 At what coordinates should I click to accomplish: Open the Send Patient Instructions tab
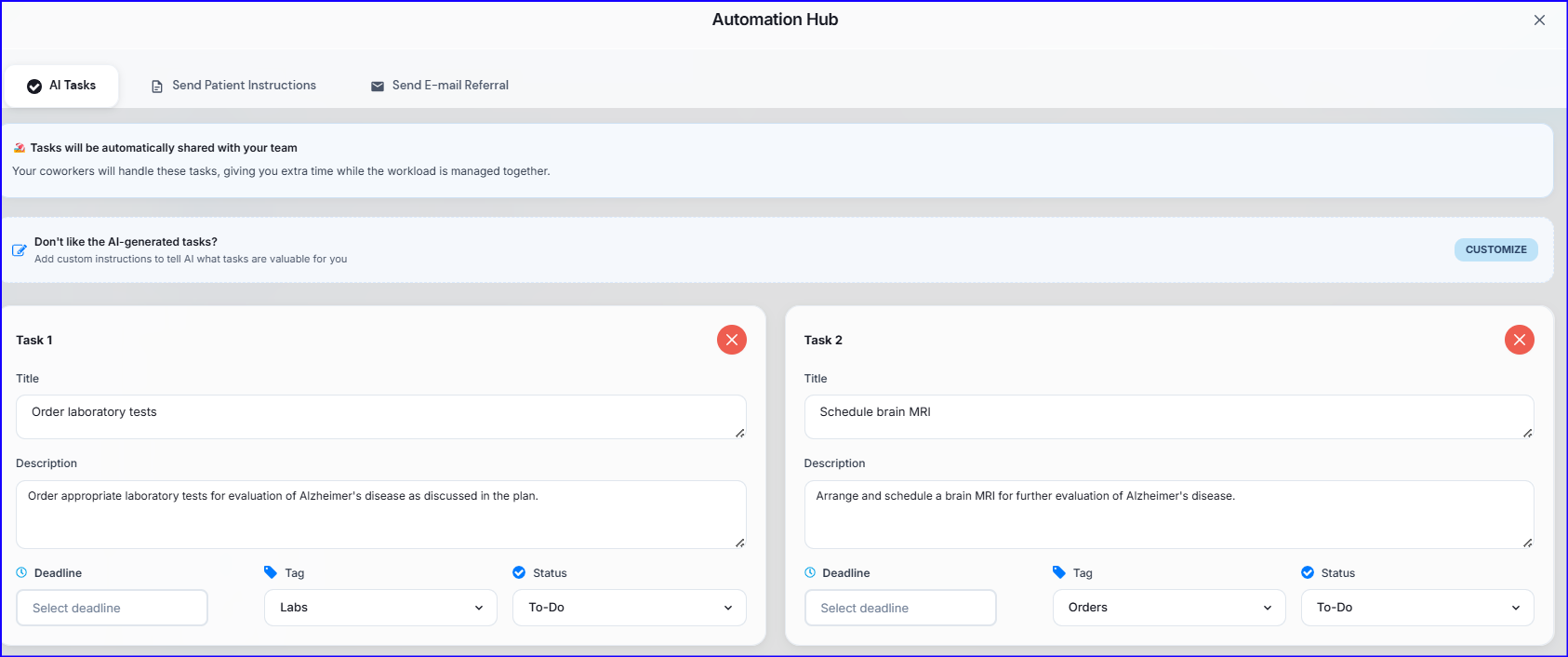coord(233,86)
